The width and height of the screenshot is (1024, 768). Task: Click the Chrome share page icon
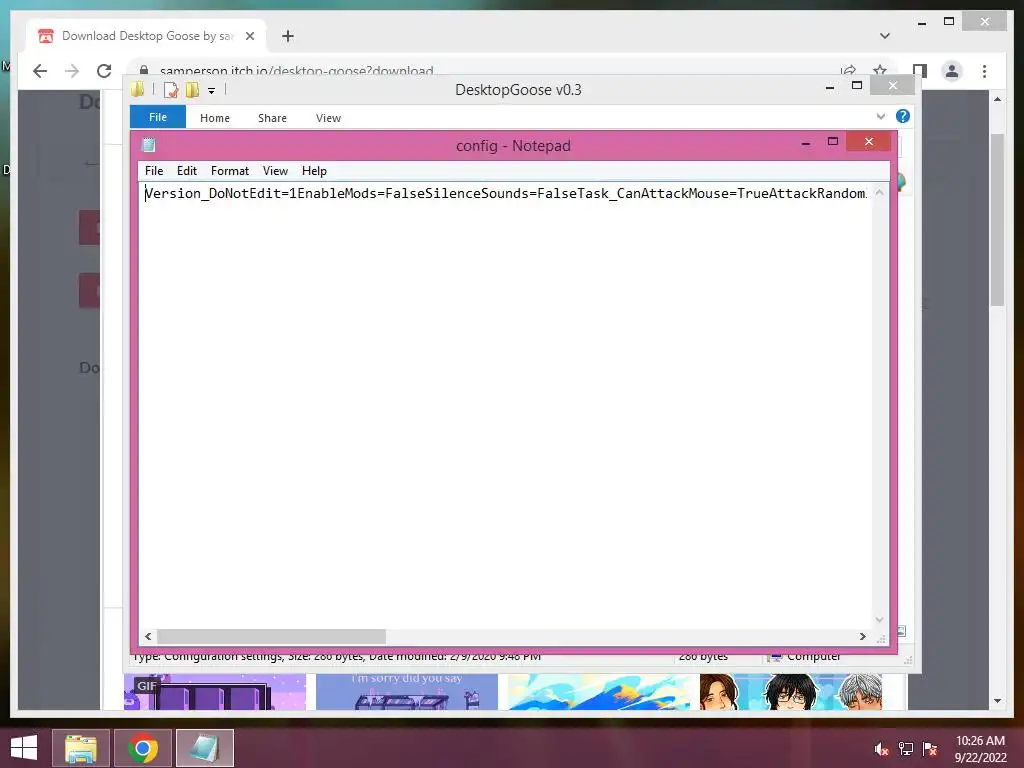[848, 71]
